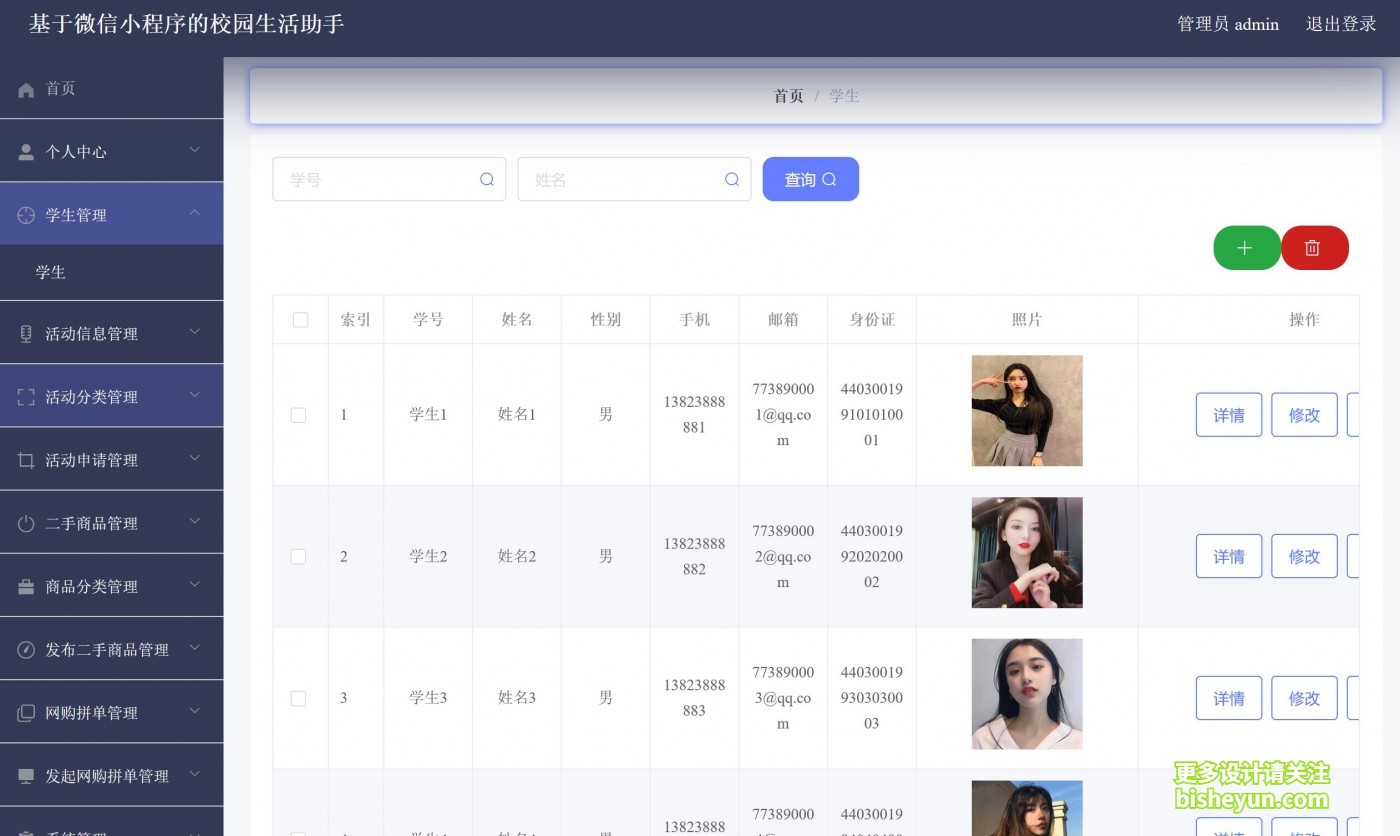
Task: Click 修改 for 学生2
Action: click(1304, 557)
